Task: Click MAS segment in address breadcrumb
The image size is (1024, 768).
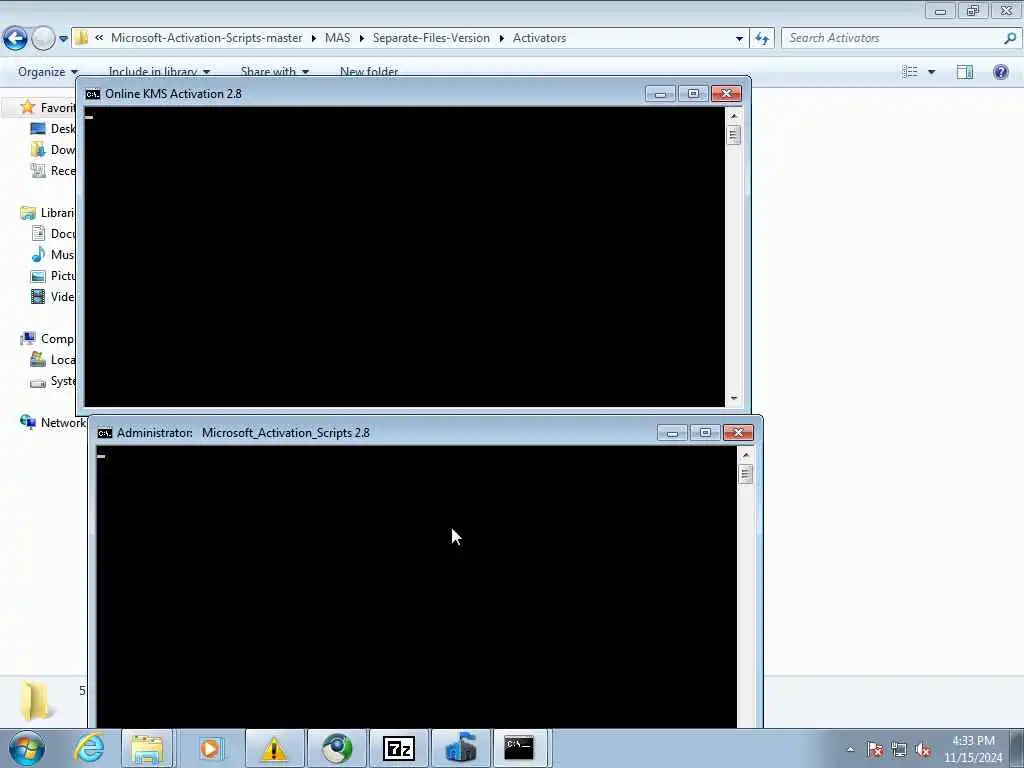Action: pos(338,38)
